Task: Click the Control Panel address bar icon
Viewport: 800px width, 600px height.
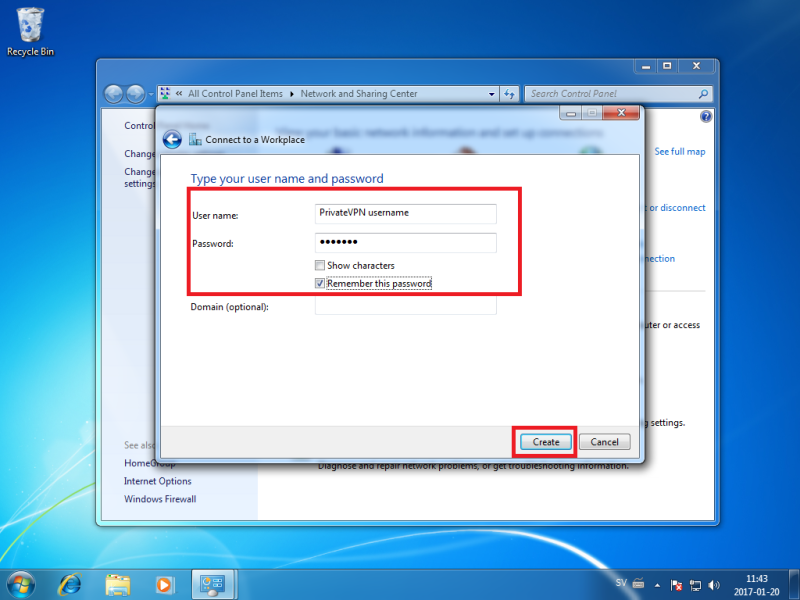Action: (x=165, y=93)
